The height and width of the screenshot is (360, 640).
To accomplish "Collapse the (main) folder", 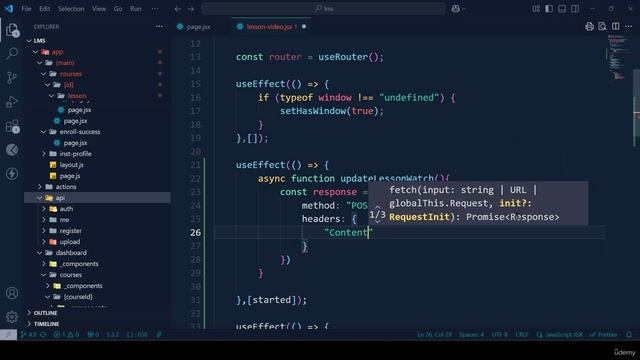I will pyautogui.click(x=40, y=63).
